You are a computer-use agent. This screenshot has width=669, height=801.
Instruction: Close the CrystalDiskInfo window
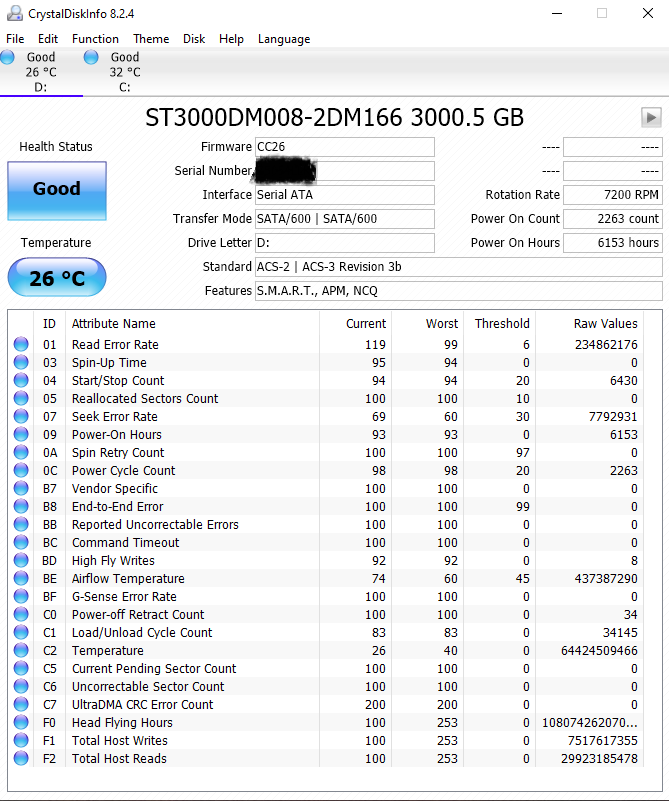point(648,13)
